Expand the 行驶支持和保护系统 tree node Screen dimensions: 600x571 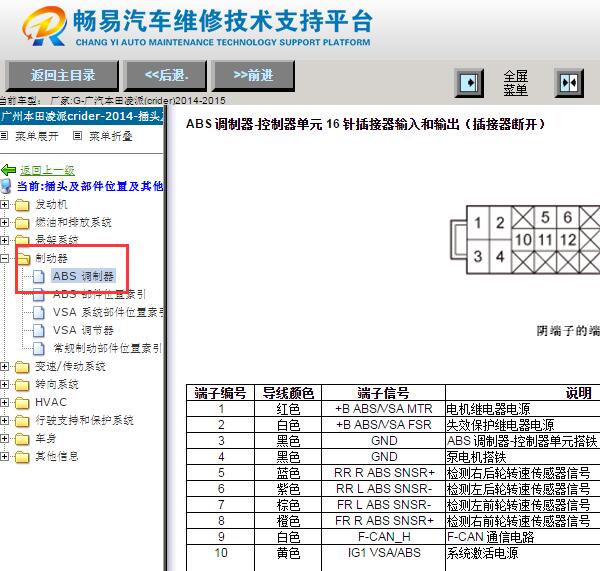(4, 420)
